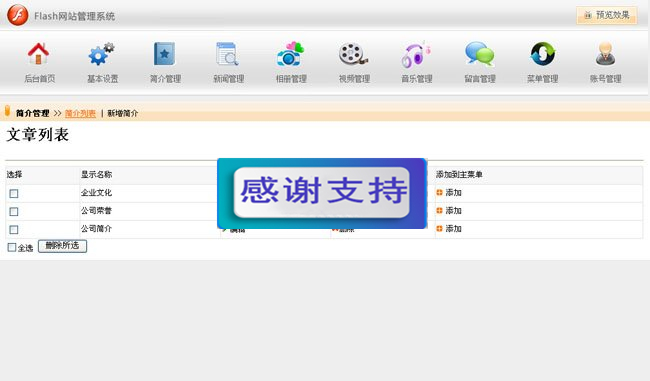
Task: Toggle the 全选 select-all checkbox
Action: tap(12, 248)
